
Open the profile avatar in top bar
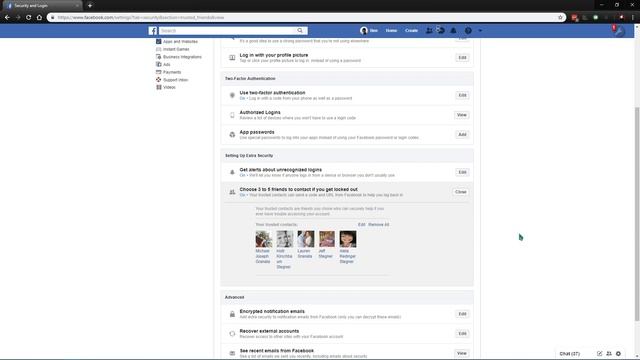364,31
